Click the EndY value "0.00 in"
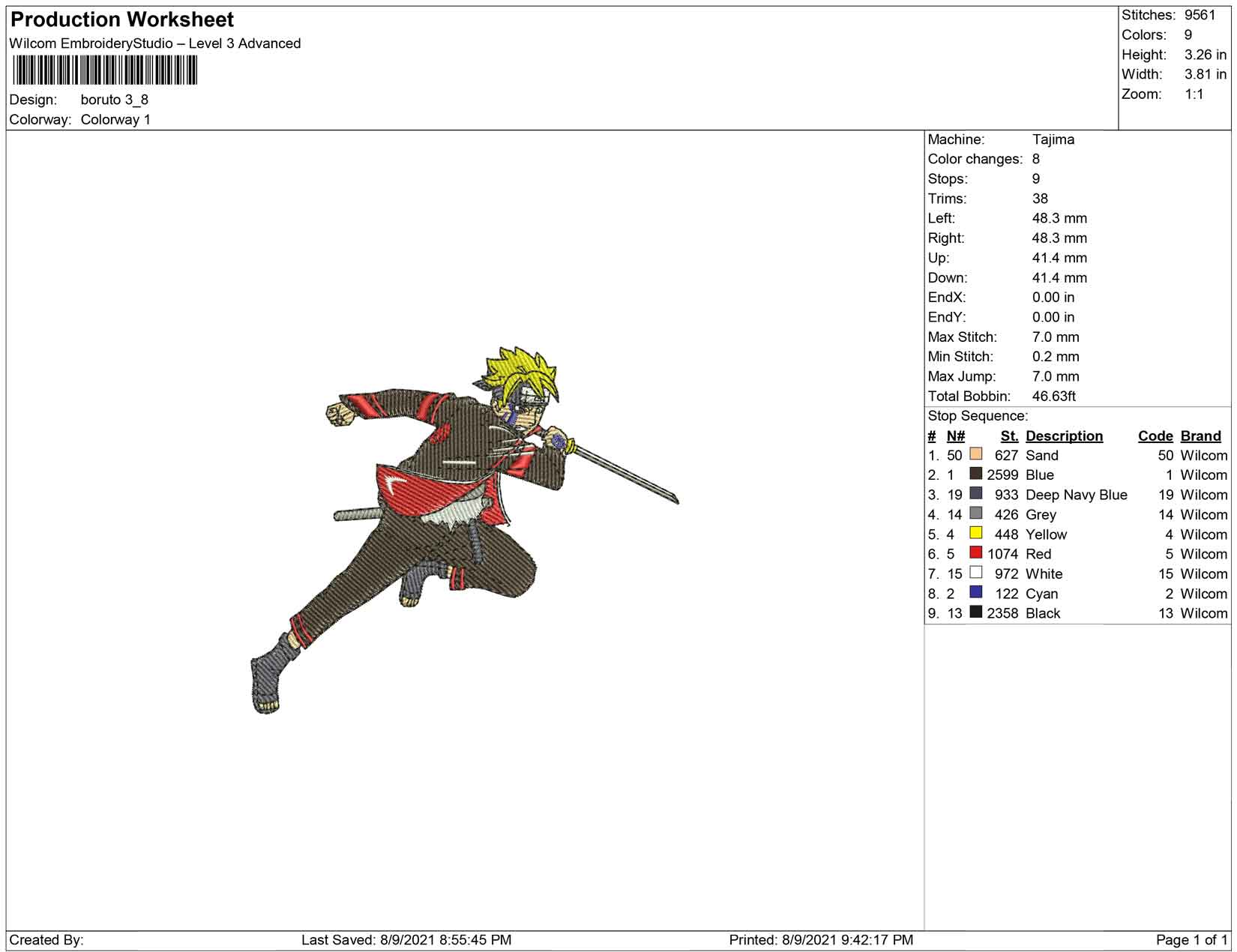Viewport: 1237px width, 952px height. coord(1053,317)
